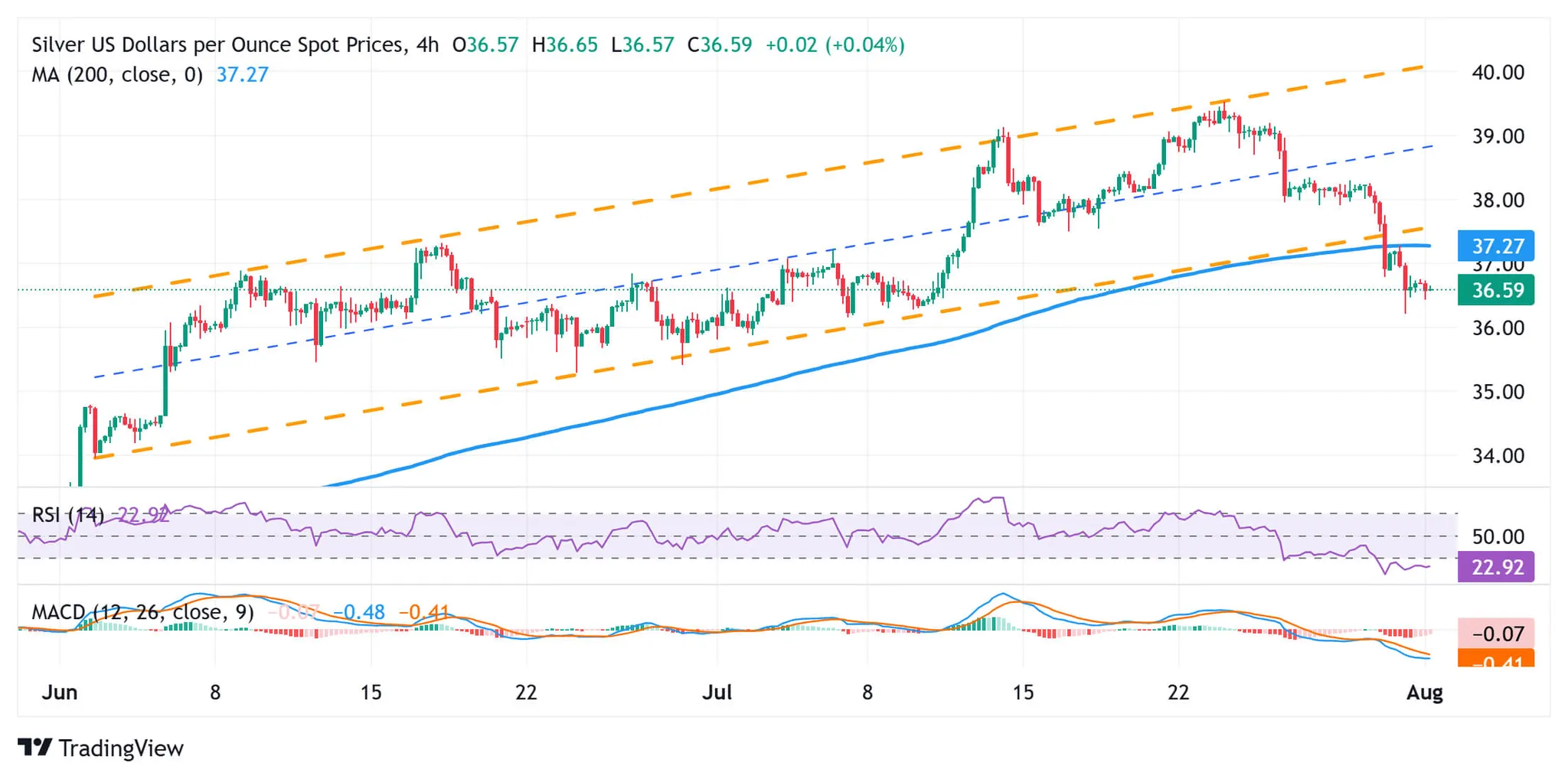Select the green 36.59 current price tag
The image size is (1568, 779).
coord(1496,291)
